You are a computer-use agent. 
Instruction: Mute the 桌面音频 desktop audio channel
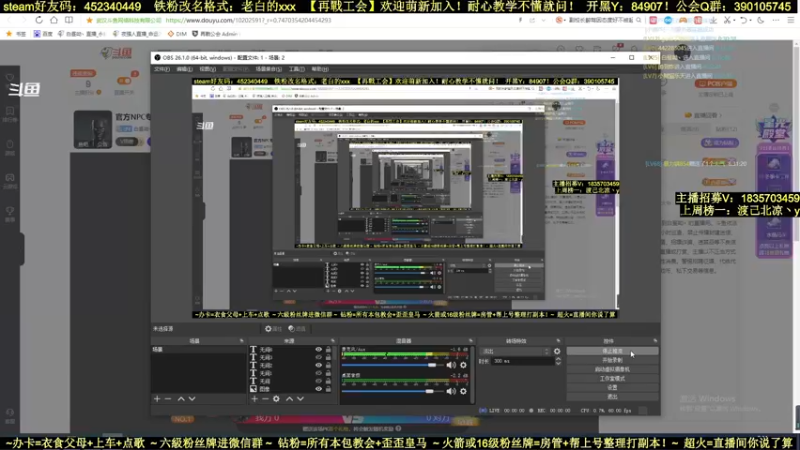[x=451, y=391]
